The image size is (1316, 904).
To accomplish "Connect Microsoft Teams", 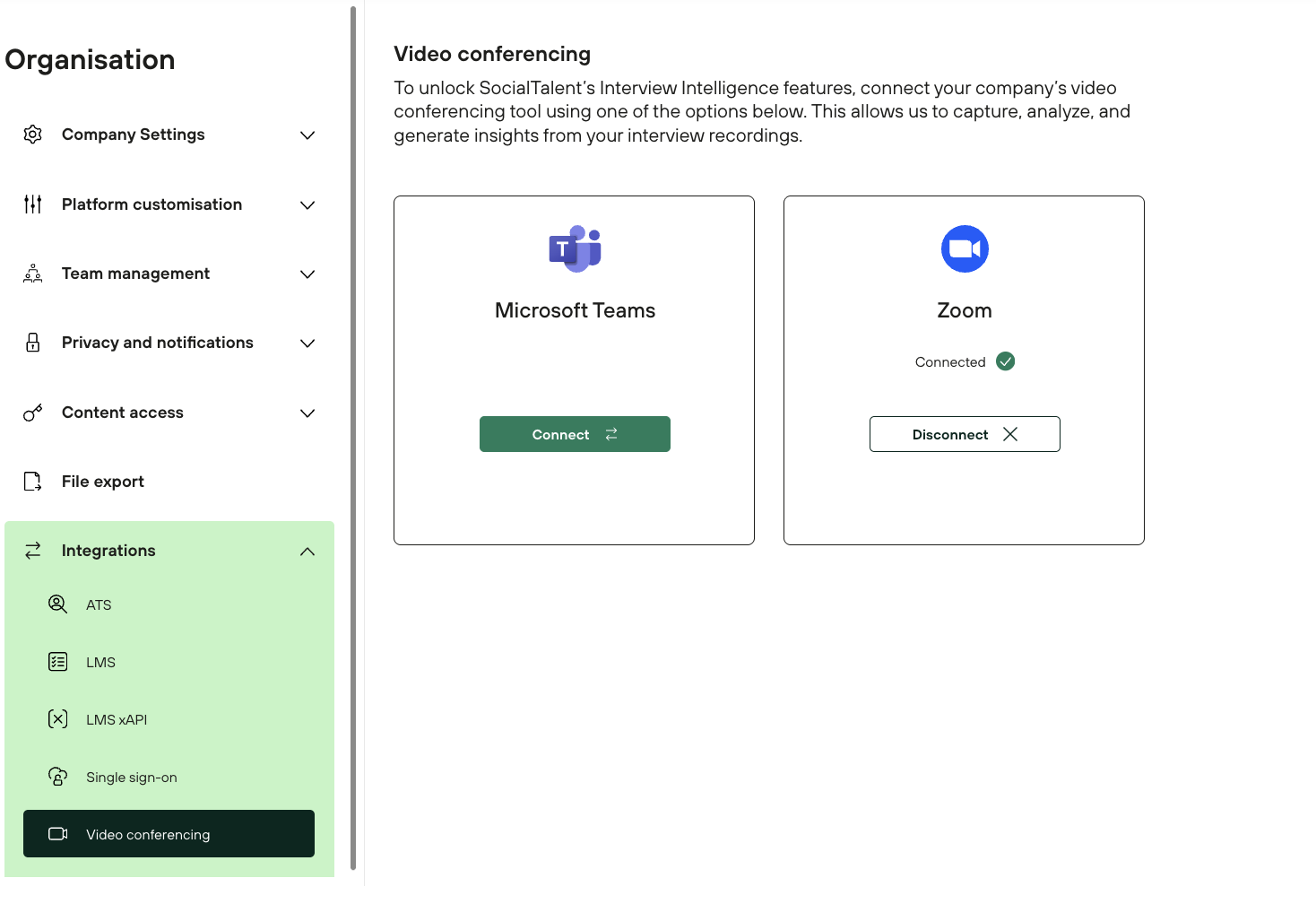I will coord(575,434).
